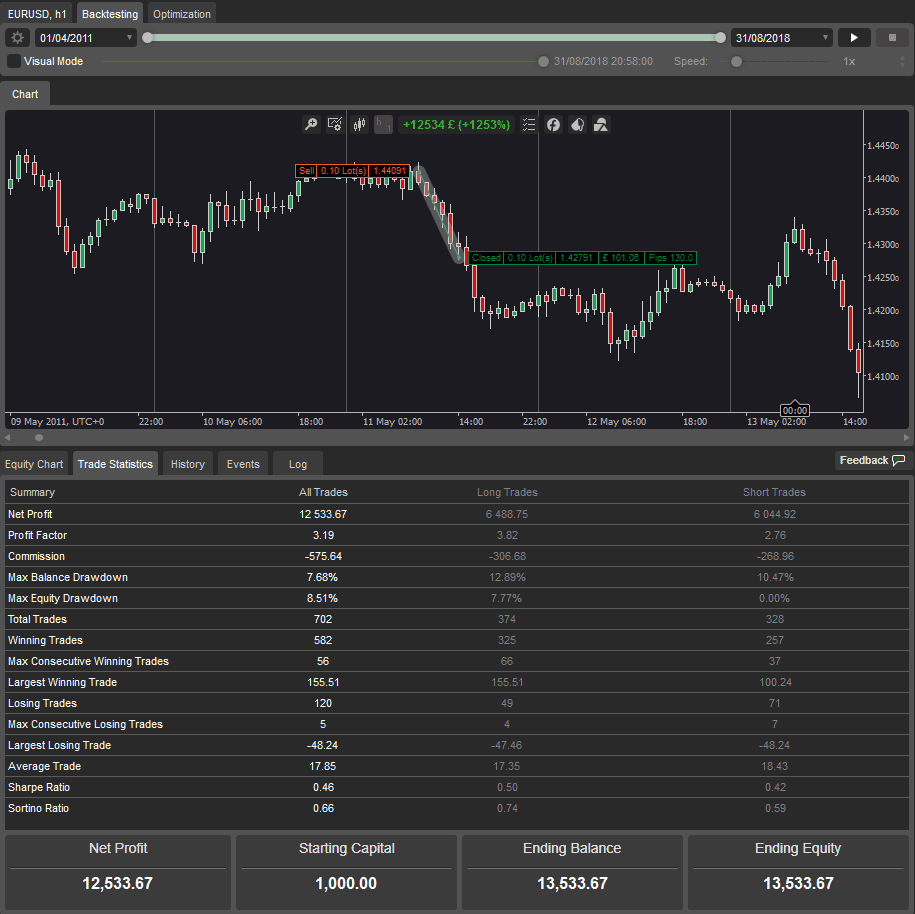Click the Commission value -575.64
Image resolution: width=915 pixels, height=914 pixels.
tap(323, 556)
